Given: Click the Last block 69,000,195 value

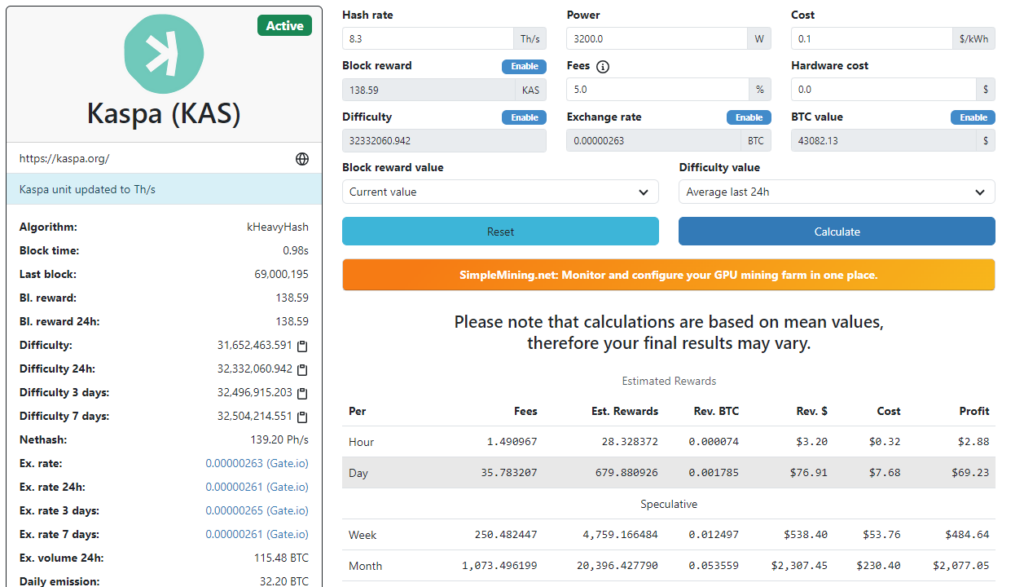Looking at the screenshot, I should click(281, 274).
